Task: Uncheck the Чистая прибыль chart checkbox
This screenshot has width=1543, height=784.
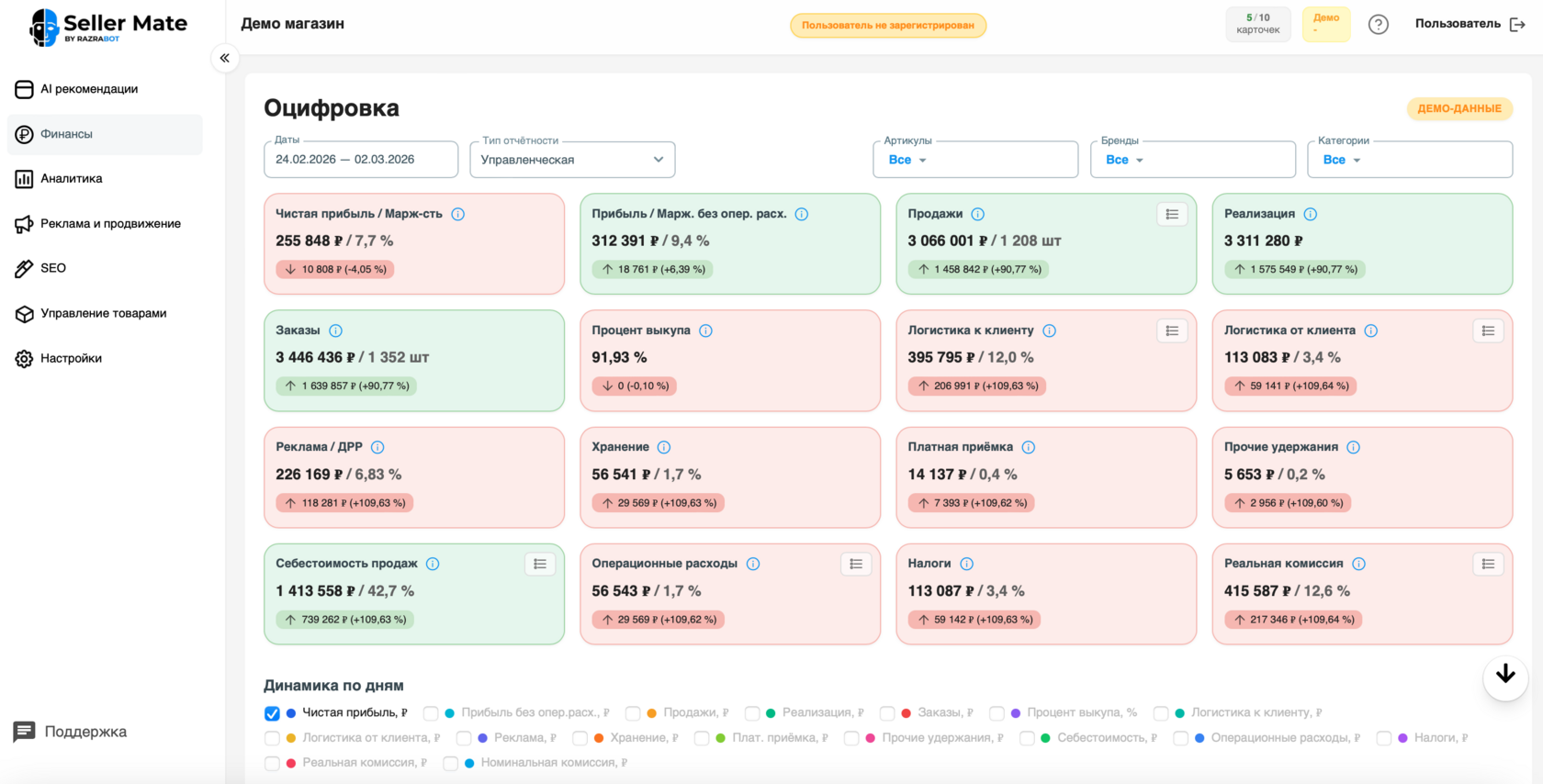Action: click(272, 713)
